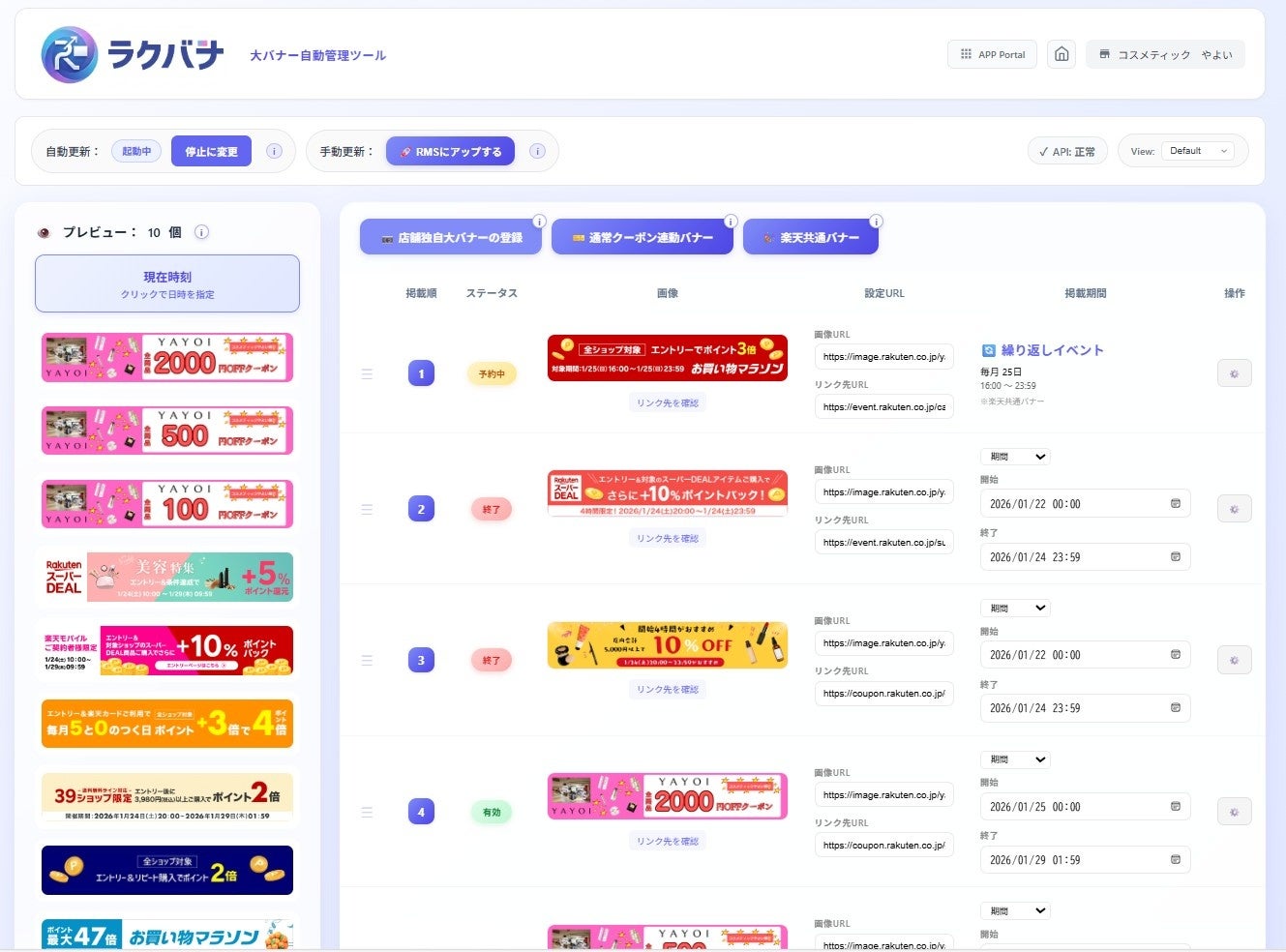
Task: Click info icon next to 停止に変更
Action: 274,151
